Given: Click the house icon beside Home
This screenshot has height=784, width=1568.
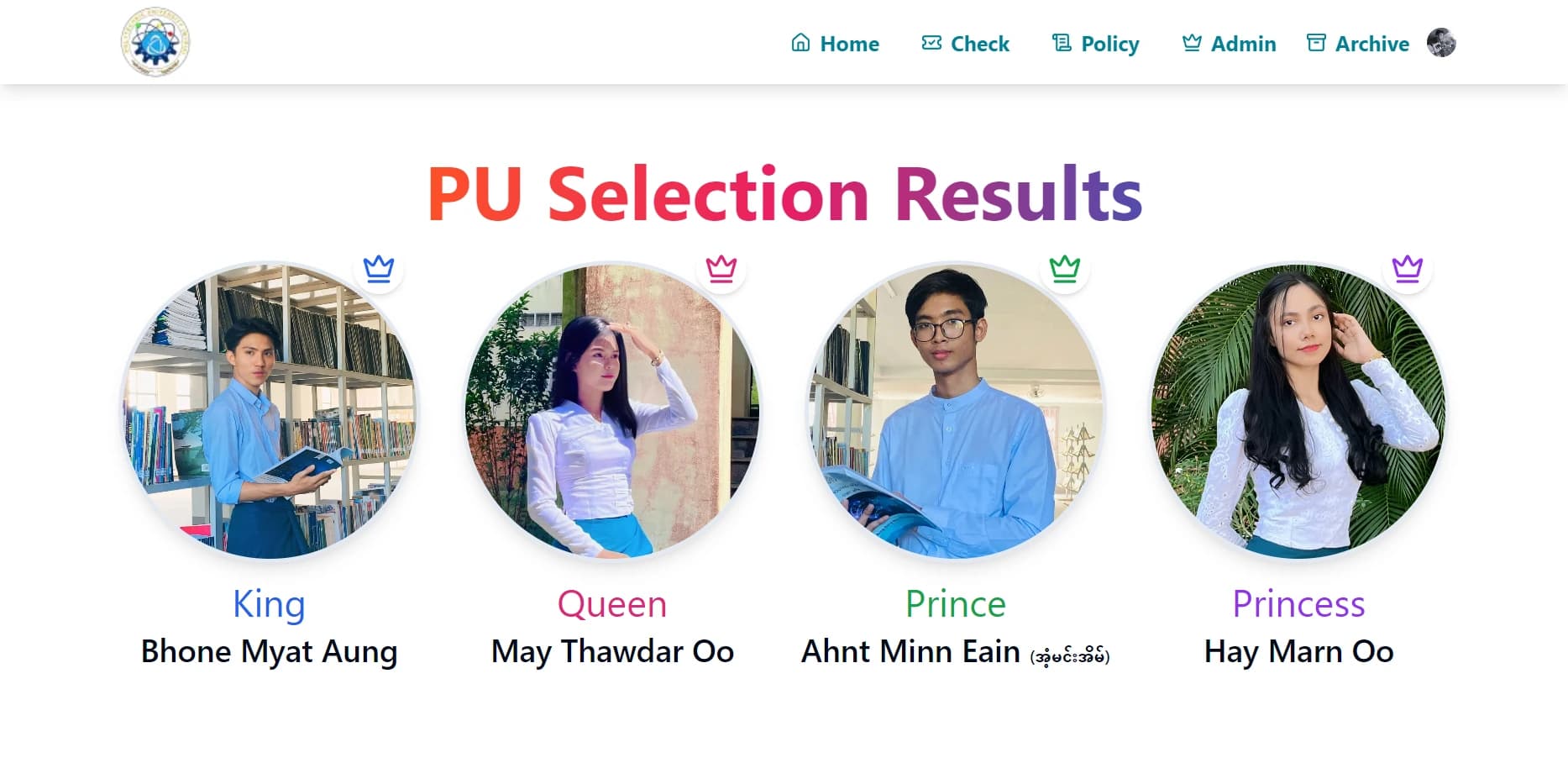Looking at the screenshot, I should point(800,43).
